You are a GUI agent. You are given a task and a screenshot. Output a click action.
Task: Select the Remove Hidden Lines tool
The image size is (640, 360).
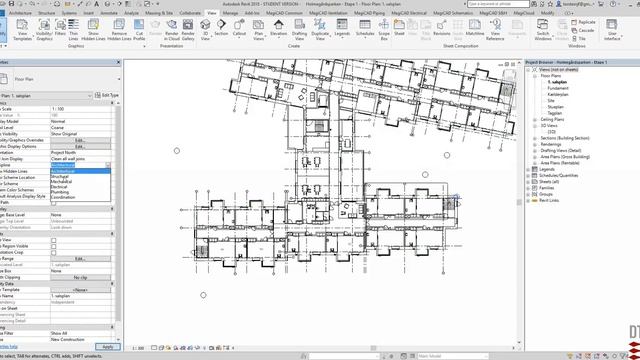[x=119, y=29]
